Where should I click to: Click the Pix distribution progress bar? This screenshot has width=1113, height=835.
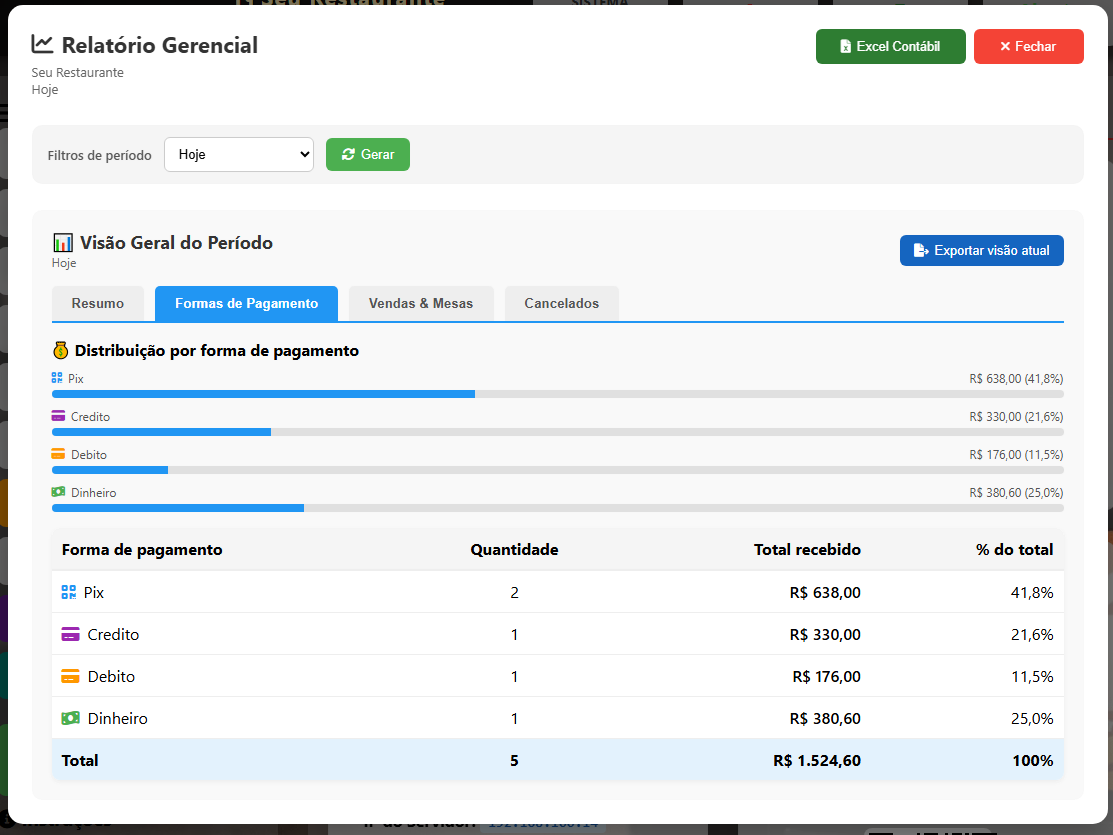[557, 394]
